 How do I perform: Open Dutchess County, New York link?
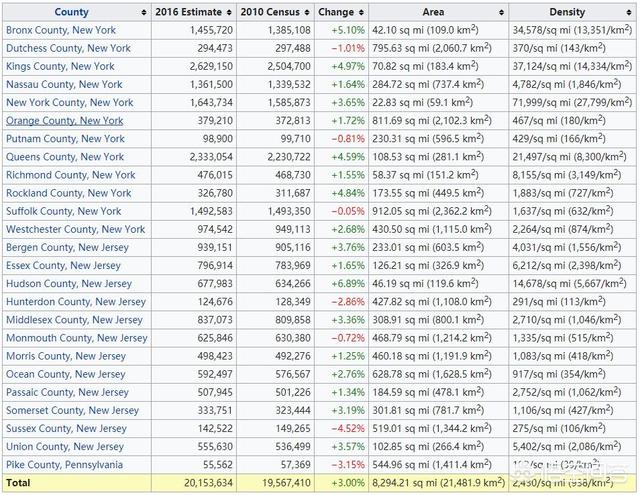(68, 48)
